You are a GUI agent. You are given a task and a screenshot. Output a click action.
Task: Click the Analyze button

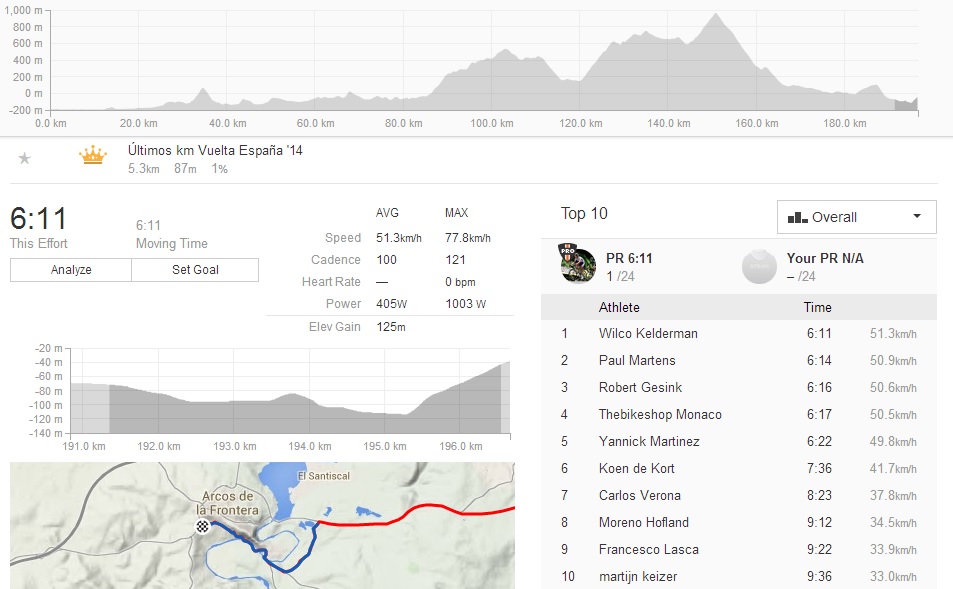tap(71, 270)
